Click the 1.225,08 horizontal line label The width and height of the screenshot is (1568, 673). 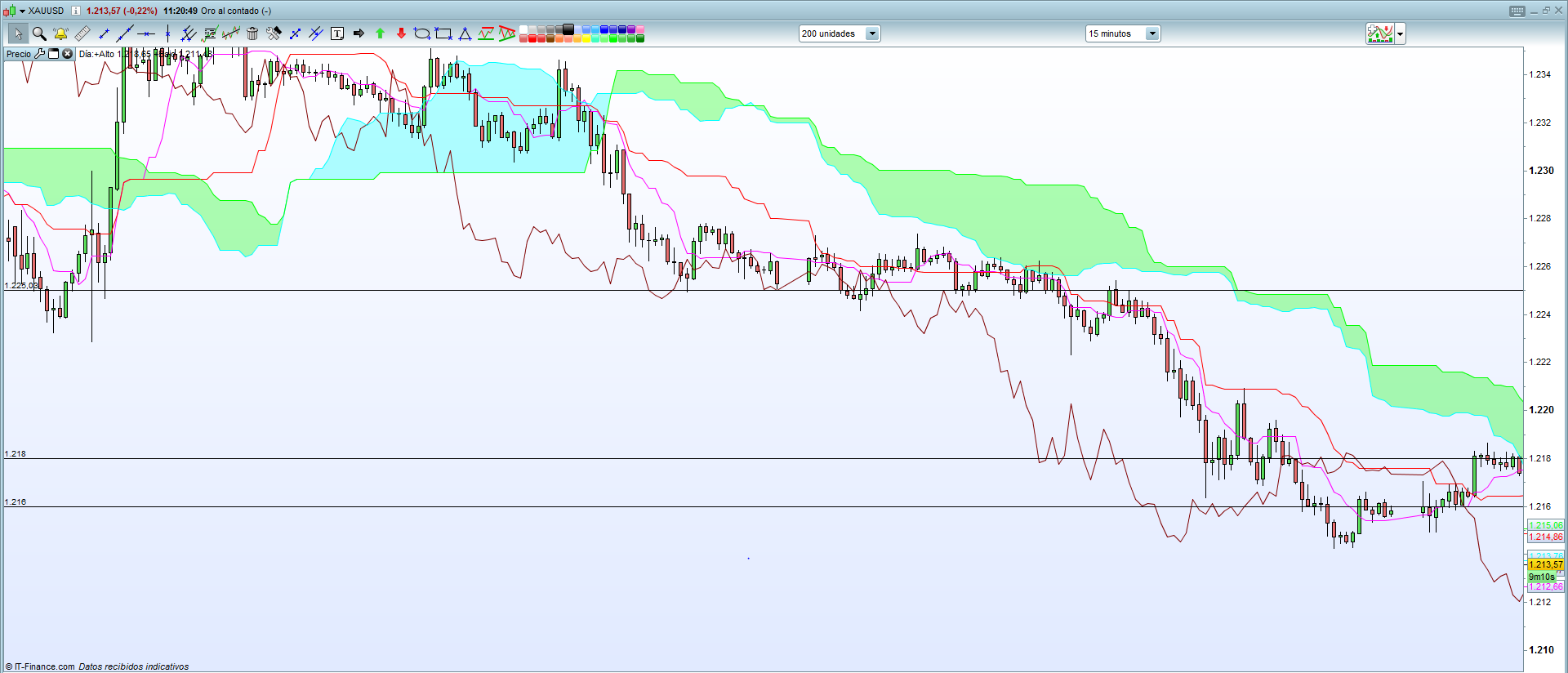click(x=21, y=285)
